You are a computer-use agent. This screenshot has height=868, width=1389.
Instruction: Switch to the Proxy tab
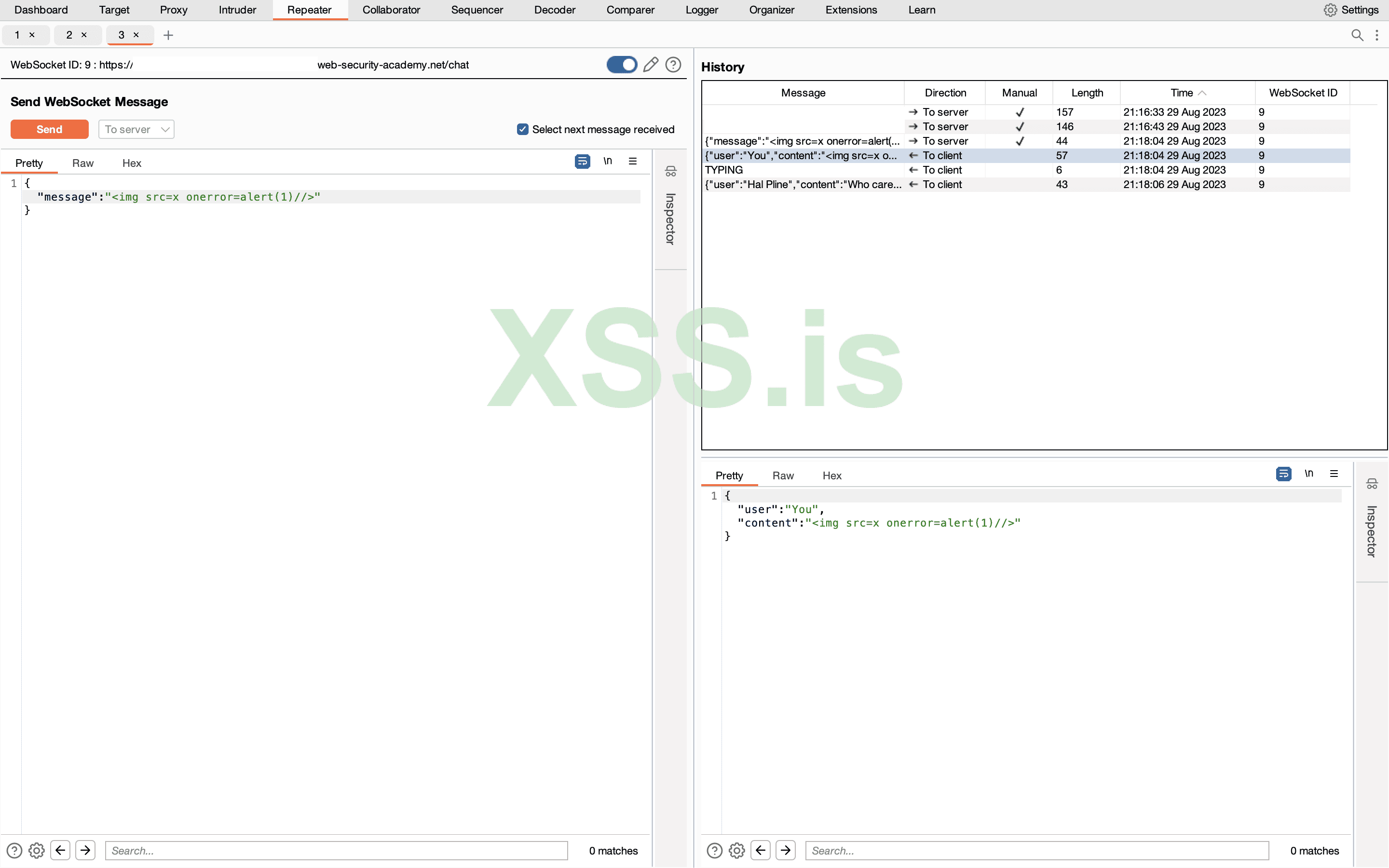pos(173,10)
